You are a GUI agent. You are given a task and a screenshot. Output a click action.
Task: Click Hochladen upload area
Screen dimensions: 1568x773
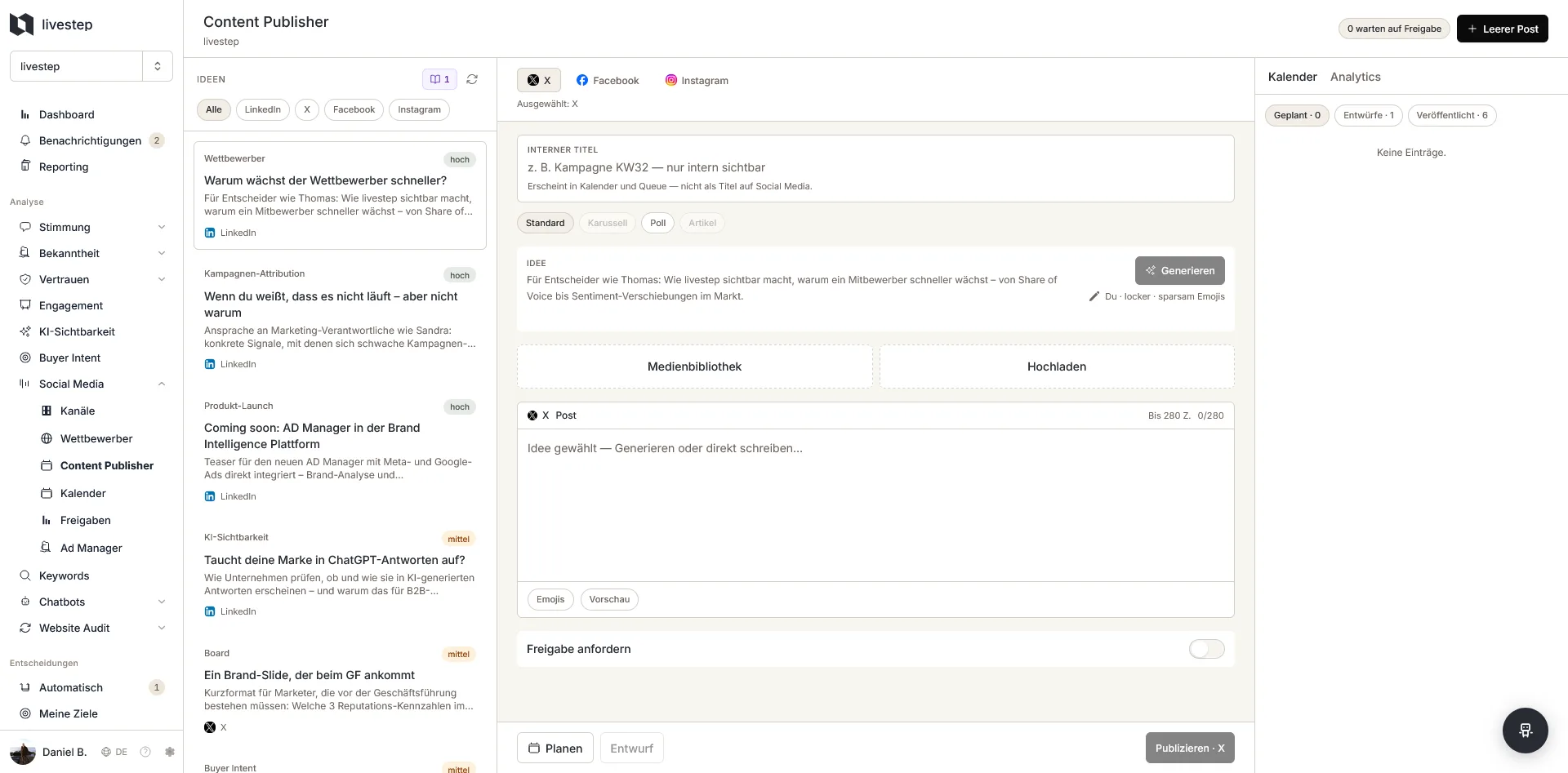click(1057, 367)
